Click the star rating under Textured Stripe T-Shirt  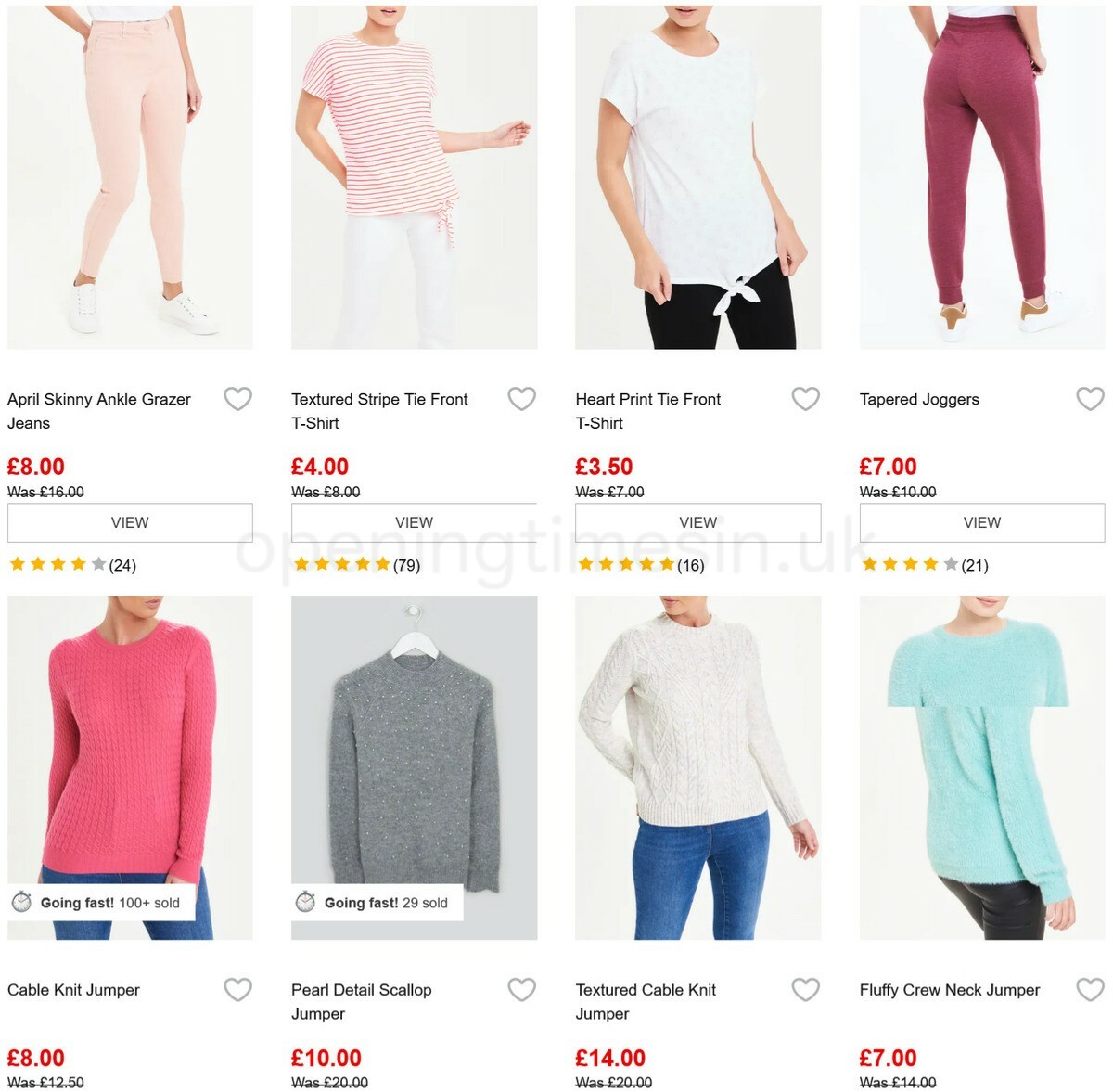tap(342, 562)
